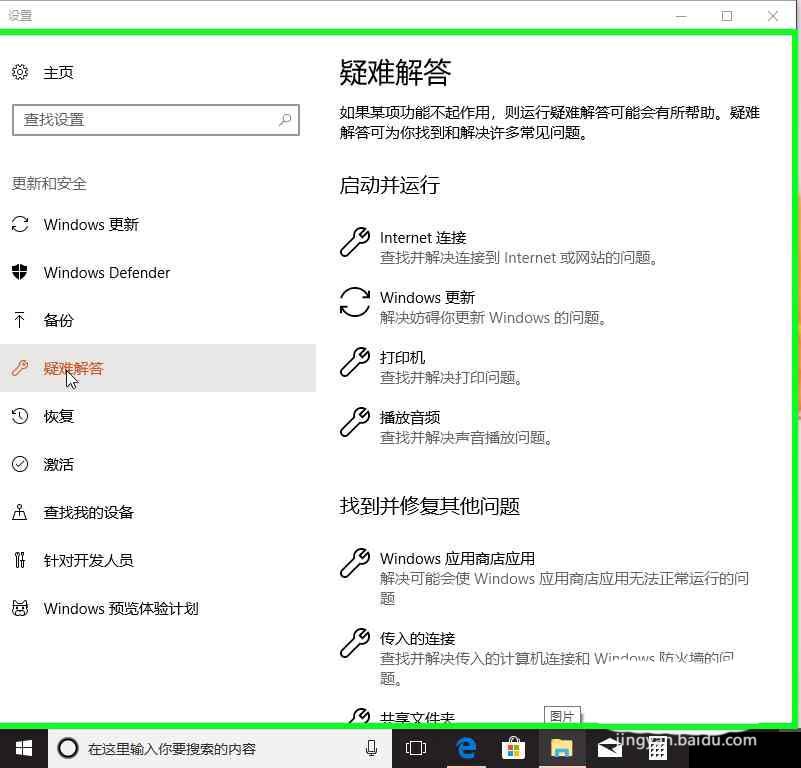Screen dimensions: 801x768
Task: Focus the taskbar search box
Action: [x=220, y=749]
